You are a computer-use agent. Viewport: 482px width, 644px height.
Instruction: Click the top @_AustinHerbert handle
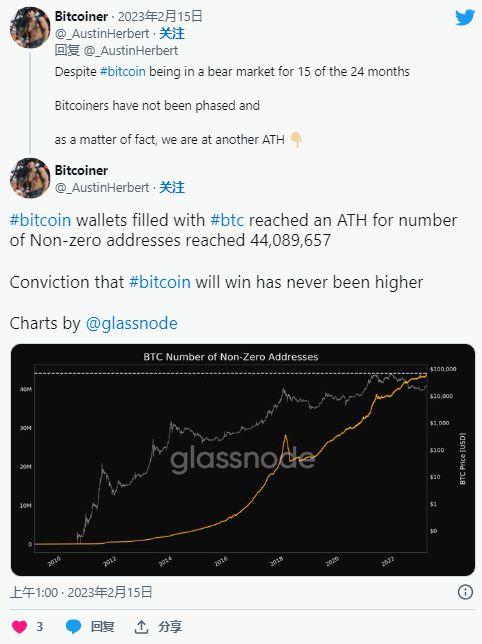tap(102, 33)
